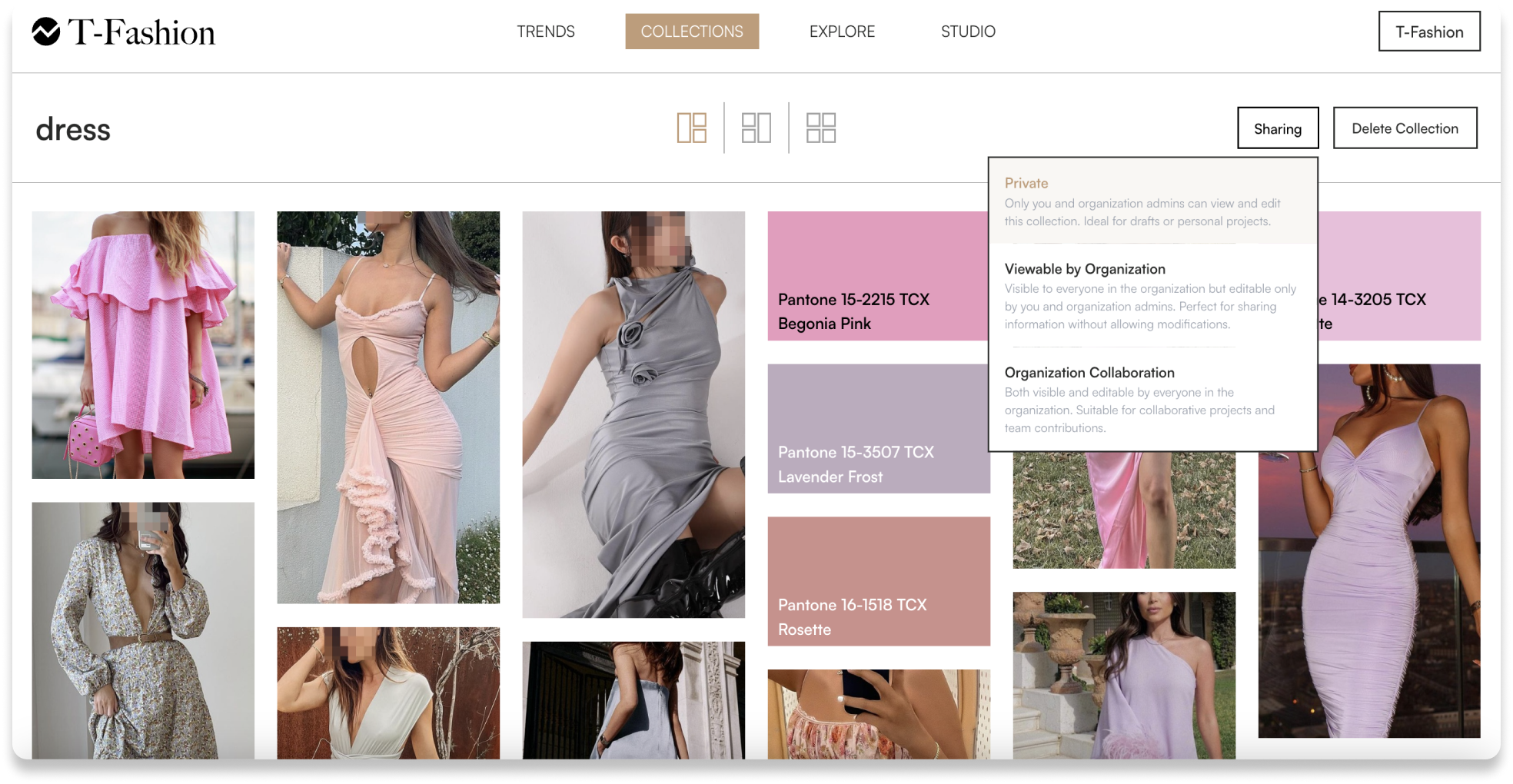Select the mixed masonry layout icon
The height and width of the screenshot is (784, 1513).
[691, 128]
